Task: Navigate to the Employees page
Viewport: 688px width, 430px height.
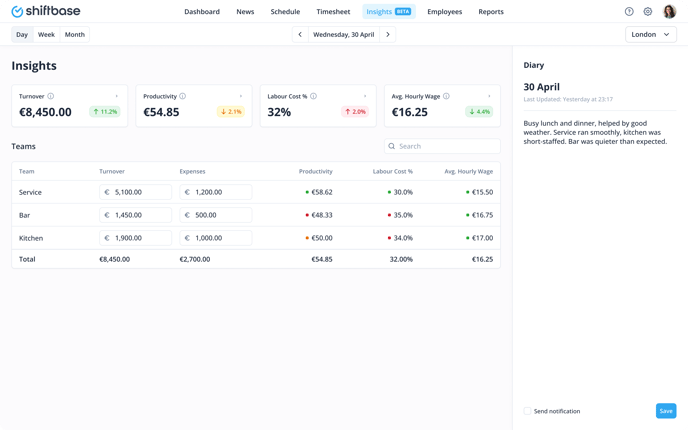Action: (444, 12)
